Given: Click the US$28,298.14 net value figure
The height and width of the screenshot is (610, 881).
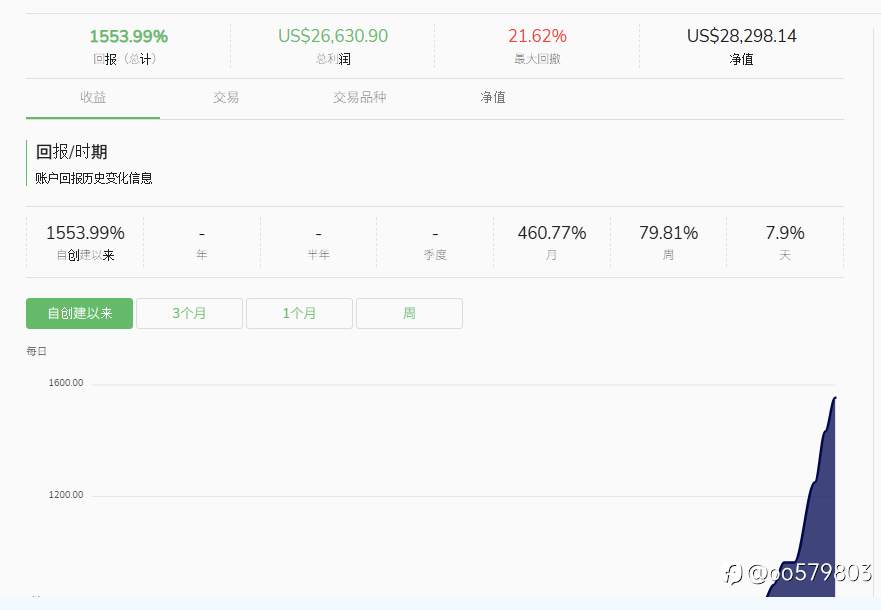Looking at the screenshot, I should click(x=742, y=36).
